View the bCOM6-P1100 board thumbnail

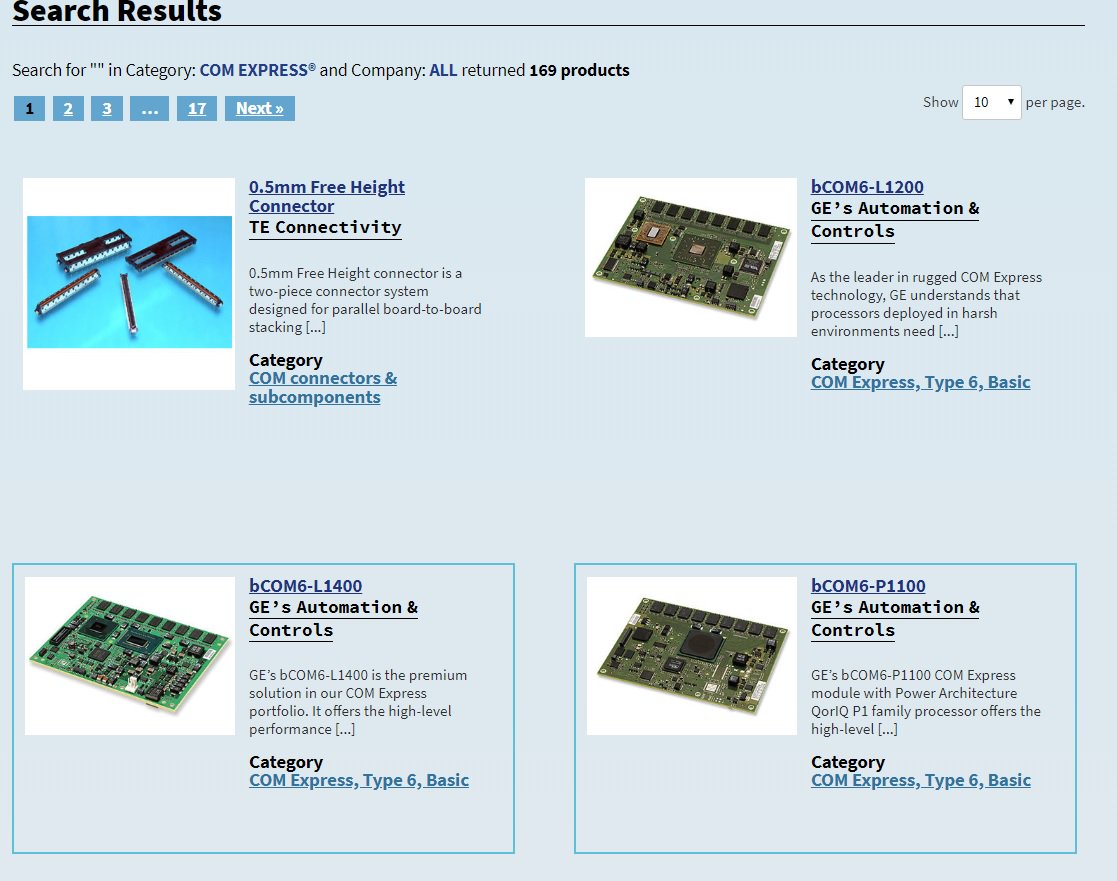point(692,656)
